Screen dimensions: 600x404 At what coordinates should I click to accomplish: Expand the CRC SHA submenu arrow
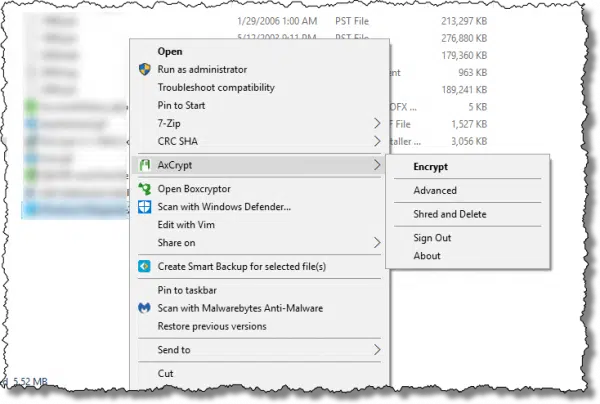(x=377, y=141)
